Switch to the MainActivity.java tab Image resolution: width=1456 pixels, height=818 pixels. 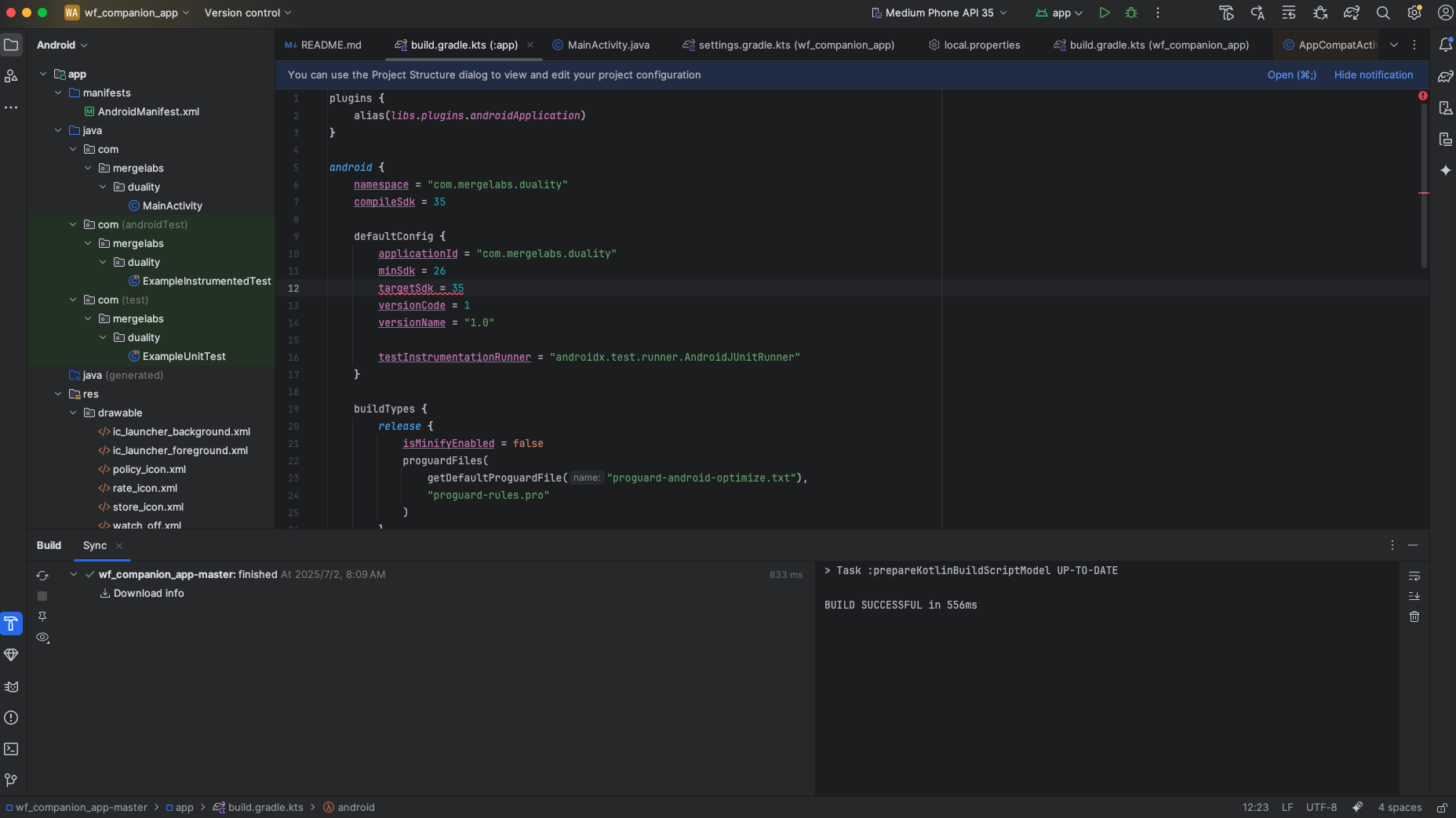click(608, 45)
